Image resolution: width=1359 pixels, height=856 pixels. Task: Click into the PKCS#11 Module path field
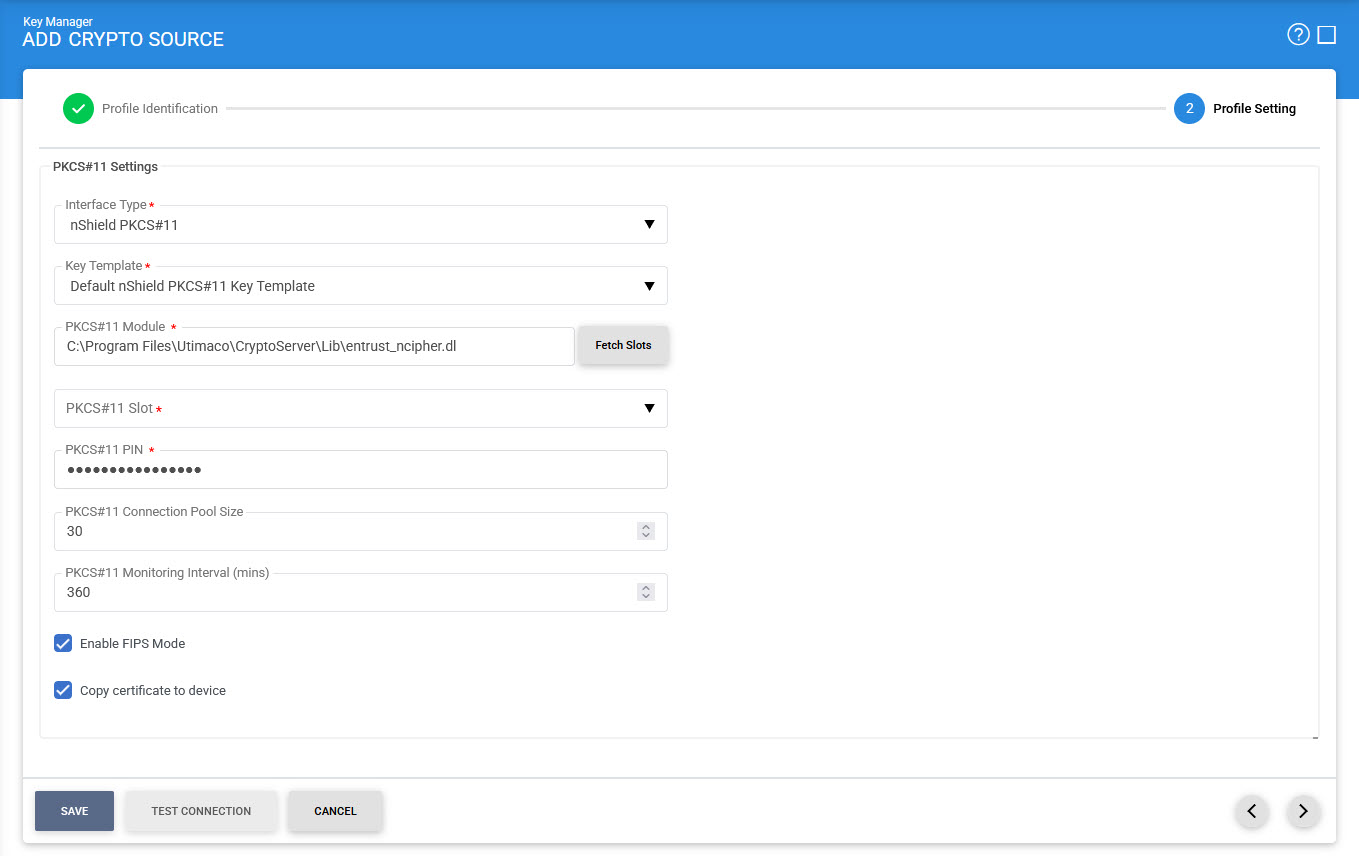coord(314,347)
